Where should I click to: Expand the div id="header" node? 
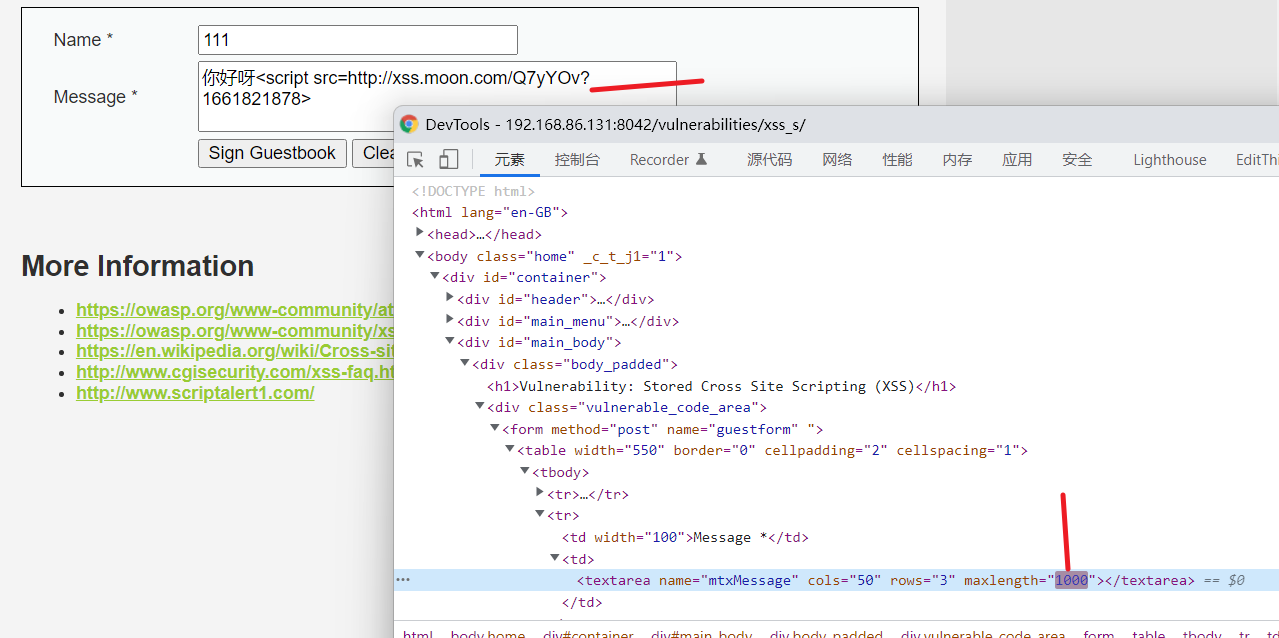(450, 299)
